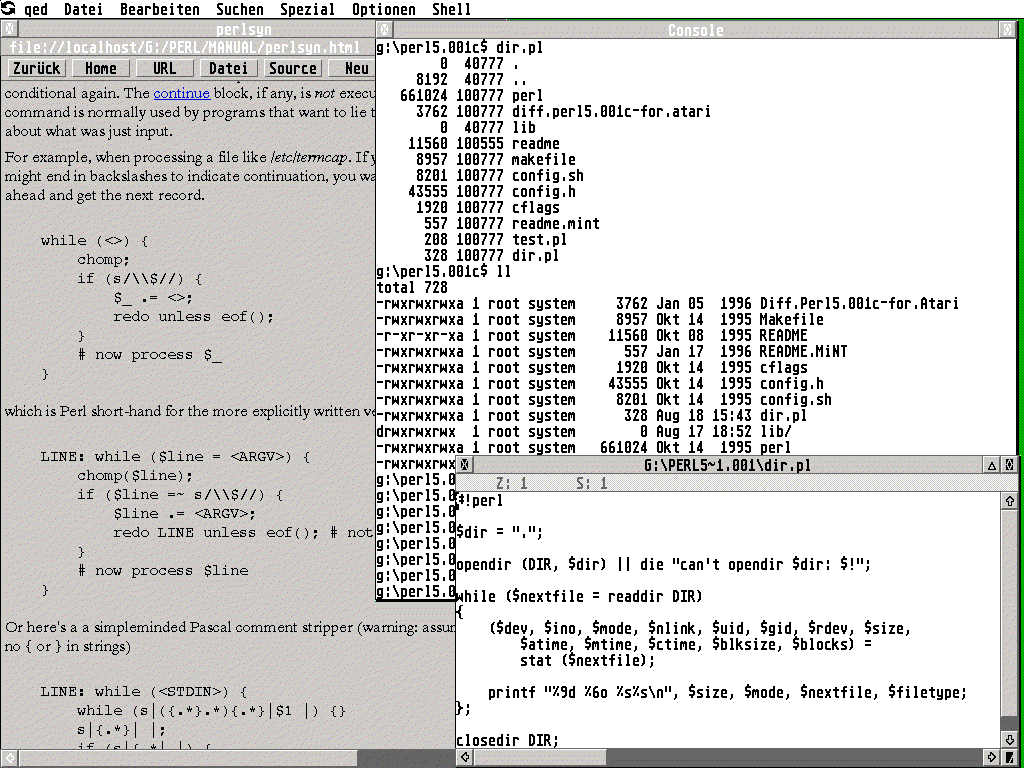Follow the 'continue' hyperlink
This screenshot has height=768, width=1024.
pyautogui.click(x=181, y=93)
